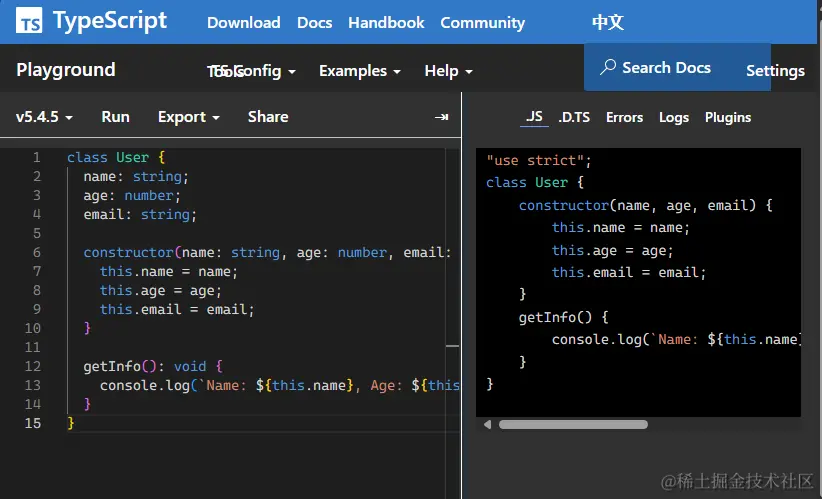822x499 pixels.
Task: Select the Errors tab
Action: pyautogui.click(x=624, y=117)
